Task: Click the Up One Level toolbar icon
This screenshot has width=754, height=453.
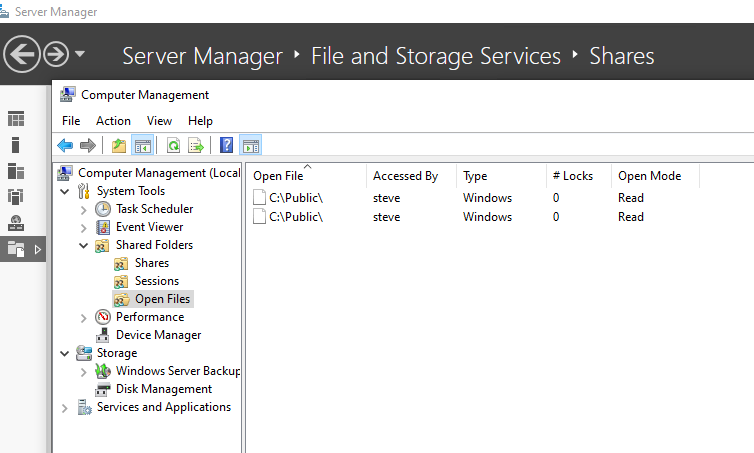Action: click(120, 146)
